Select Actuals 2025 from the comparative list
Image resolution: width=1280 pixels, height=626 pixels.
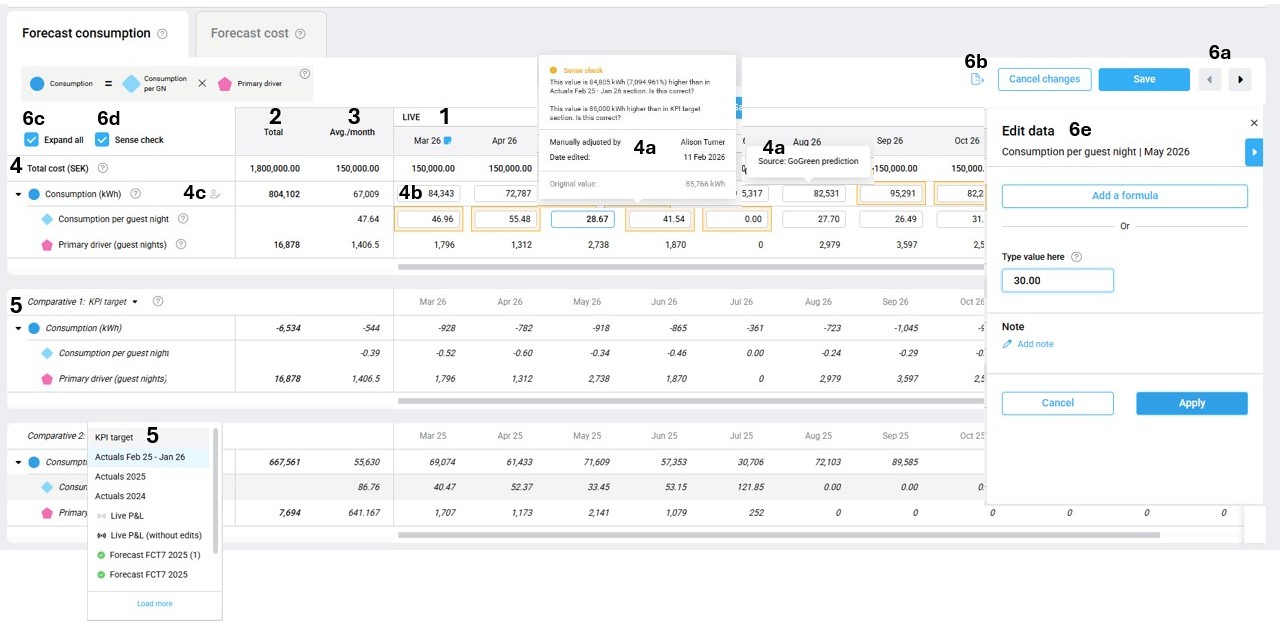point(120,477)
